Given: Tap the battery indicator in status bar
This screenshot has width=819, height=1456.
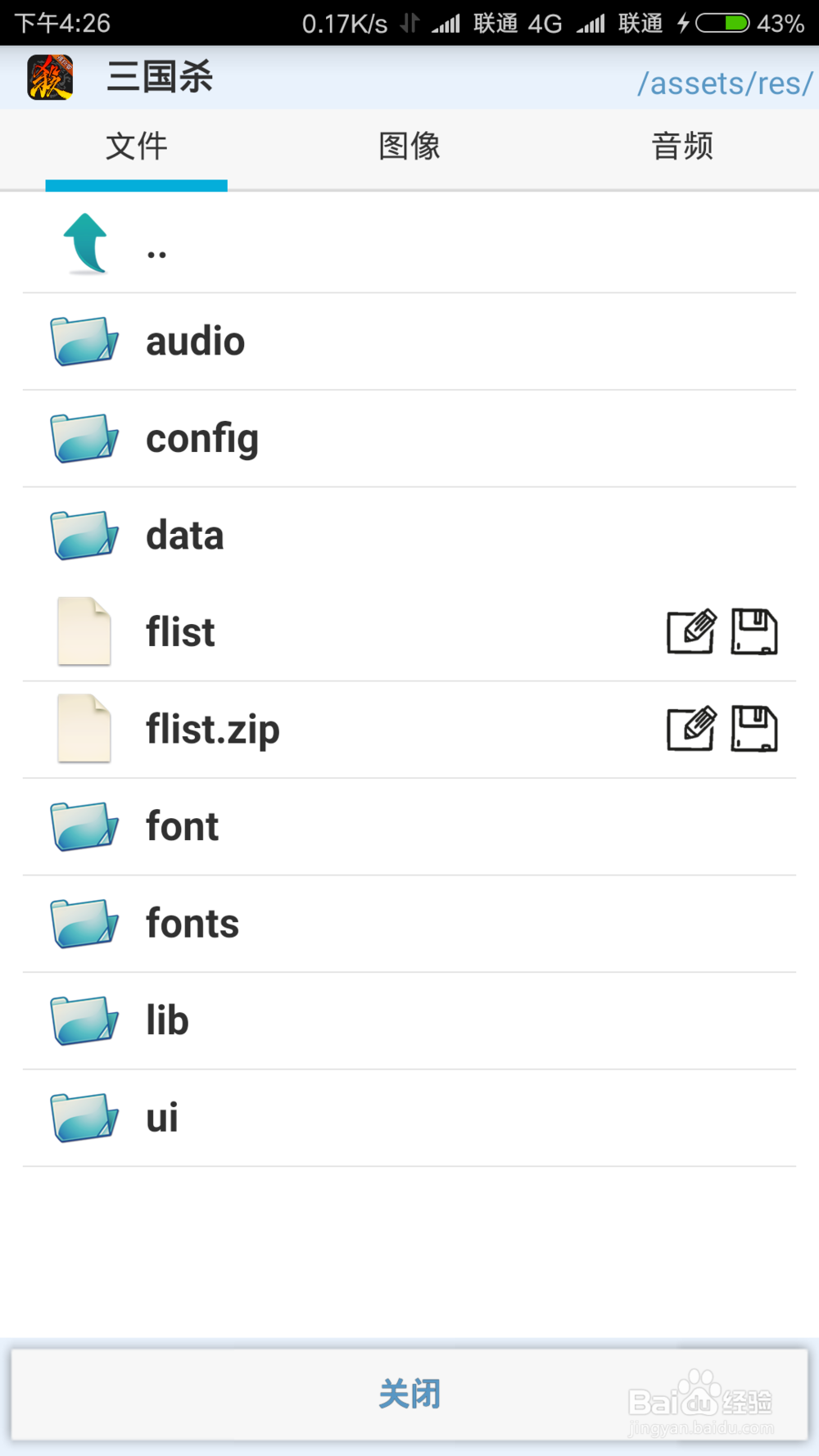Looking at the screenshot, I should (x=722, y=23).
